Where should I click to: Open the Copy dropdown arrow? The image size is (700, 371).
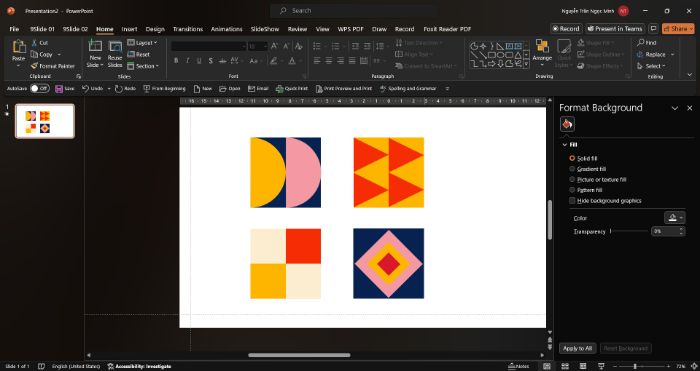click(59, 54)
